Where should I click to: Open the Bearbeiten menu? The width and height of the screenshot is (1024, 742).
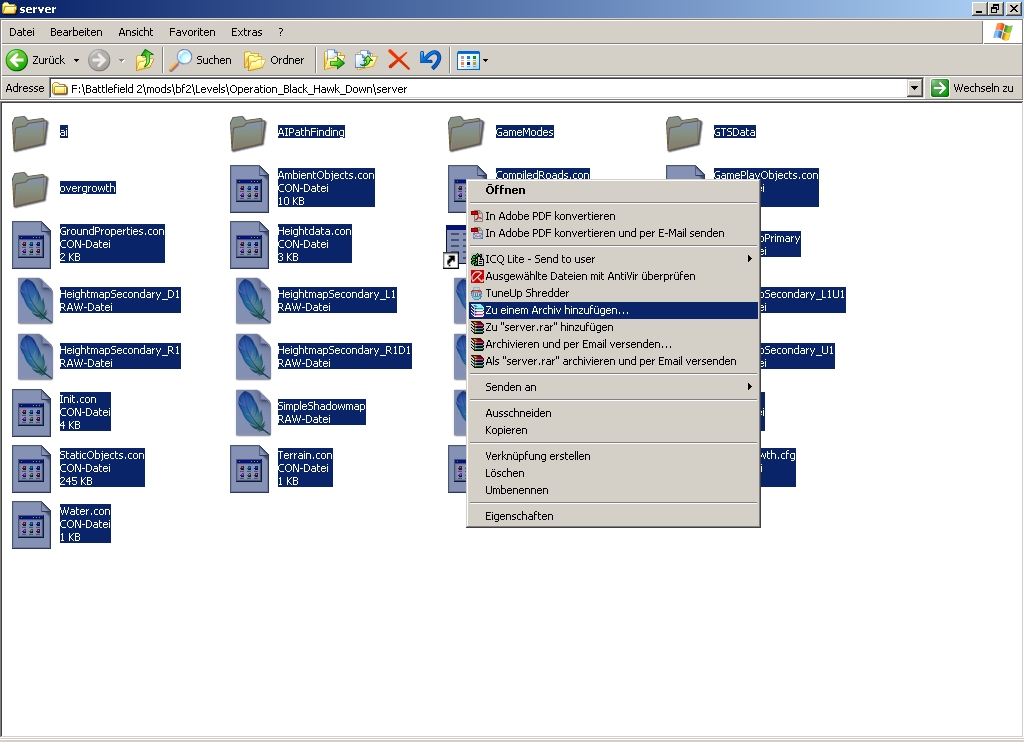tap(76, 32)
